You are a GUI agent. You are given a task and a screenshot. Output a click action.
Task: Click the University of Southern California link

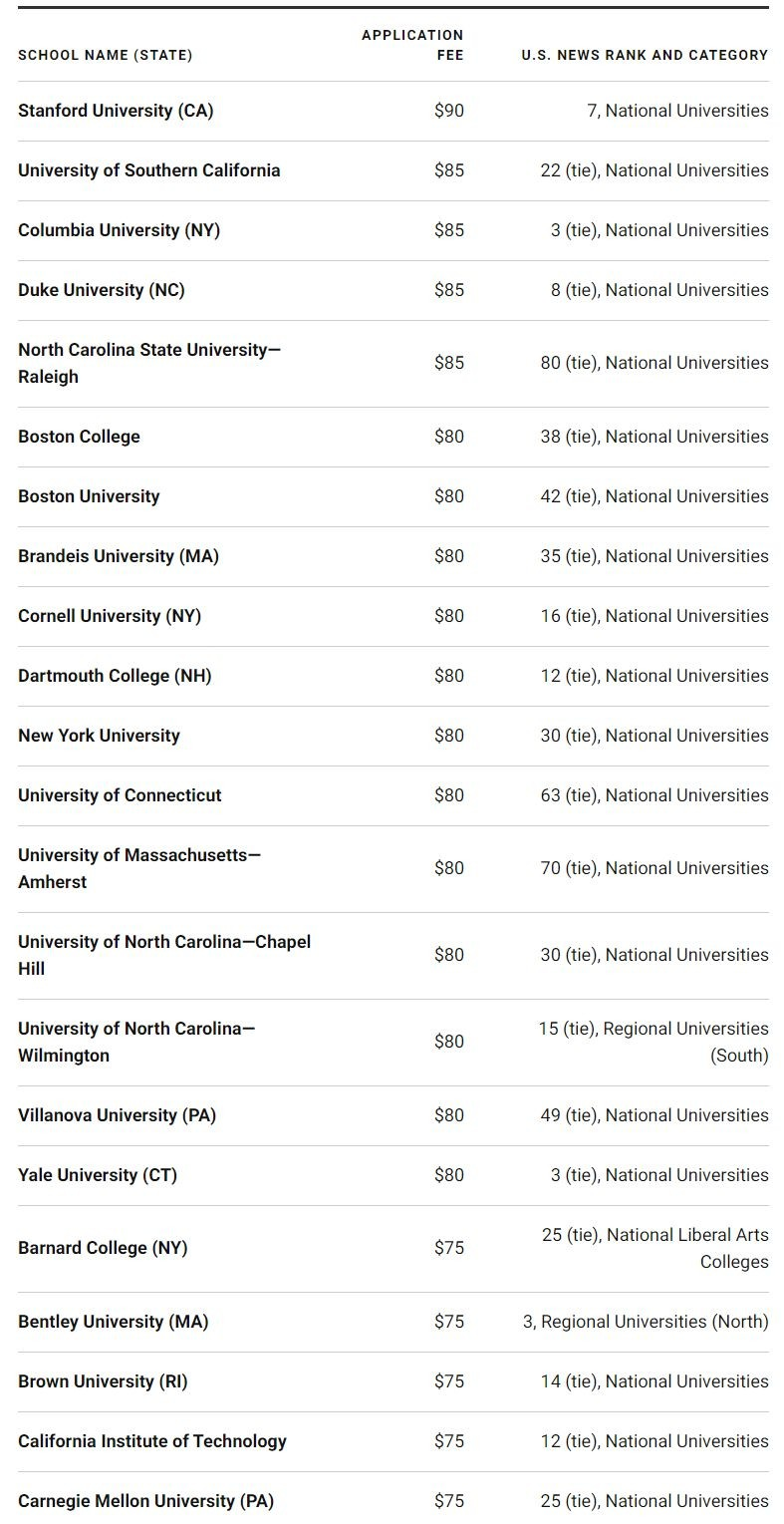click(149, 170)
